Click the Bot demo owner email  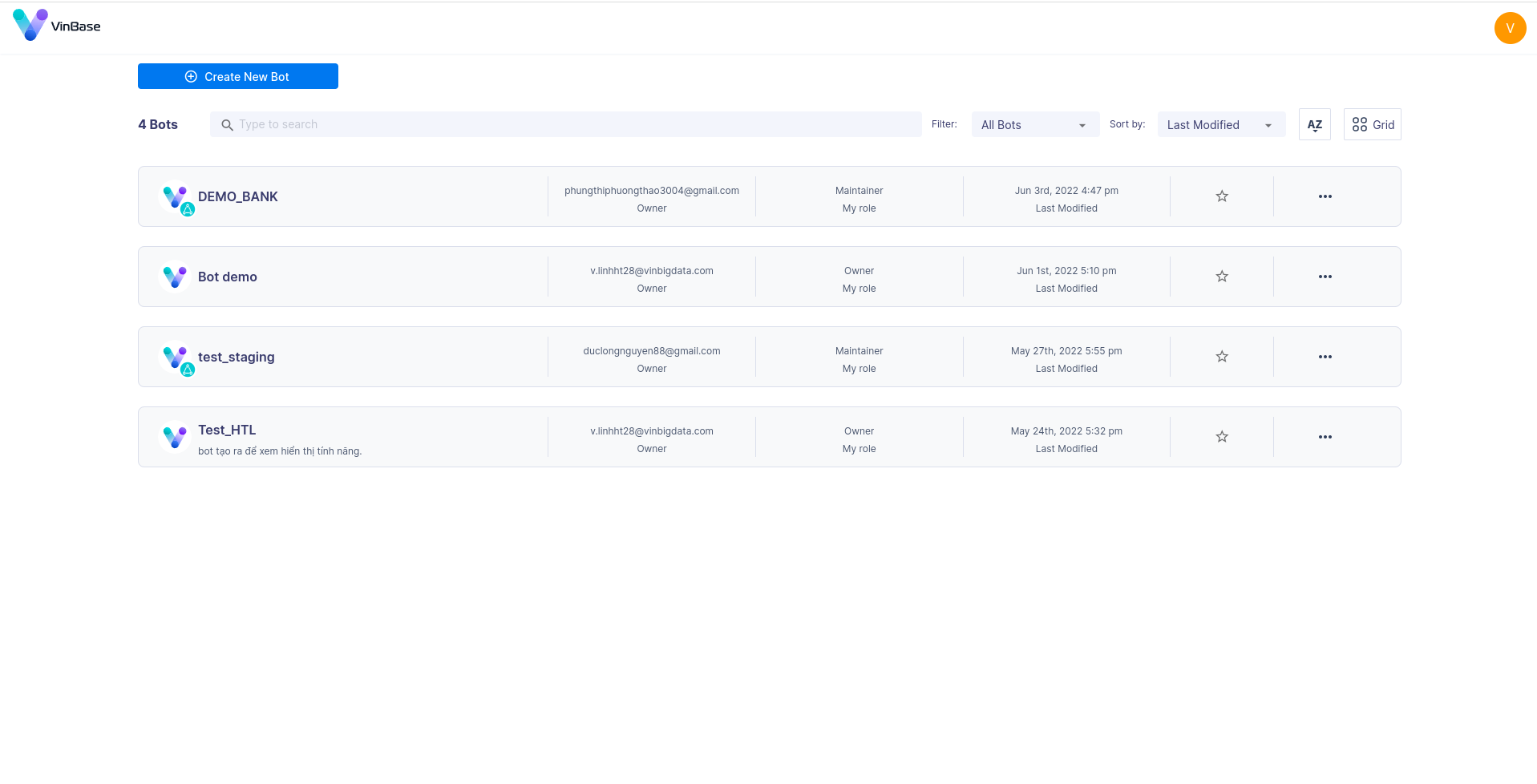(652, 271)
